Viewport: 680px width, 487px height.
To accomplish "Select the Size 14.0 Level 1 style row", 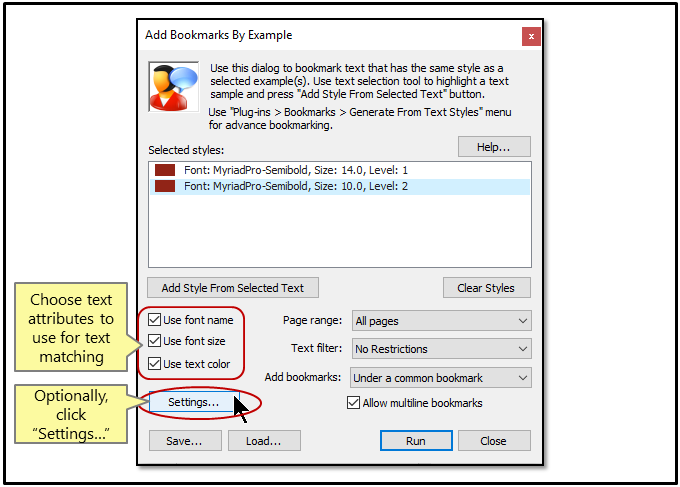I will point(340,170).
